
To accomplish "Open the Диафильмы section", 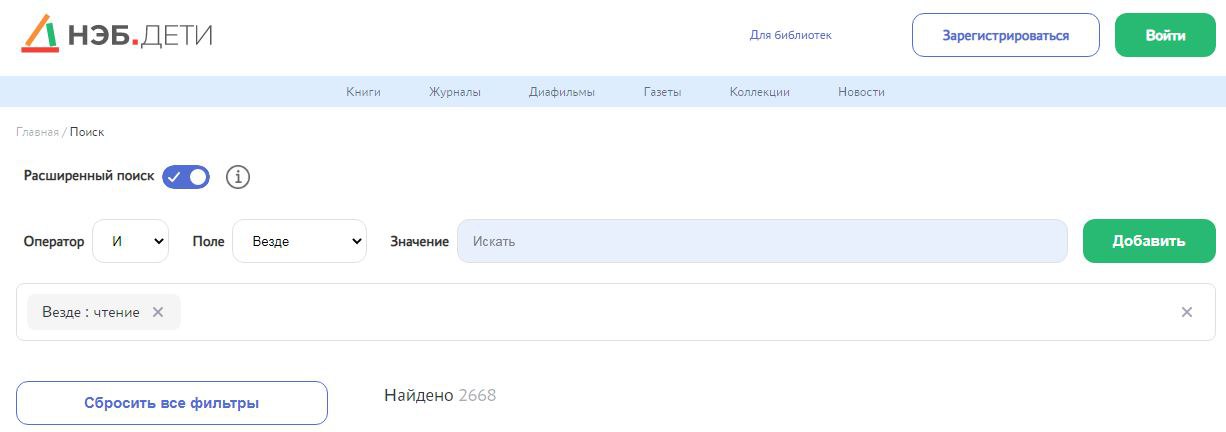I will coord(562,92).
